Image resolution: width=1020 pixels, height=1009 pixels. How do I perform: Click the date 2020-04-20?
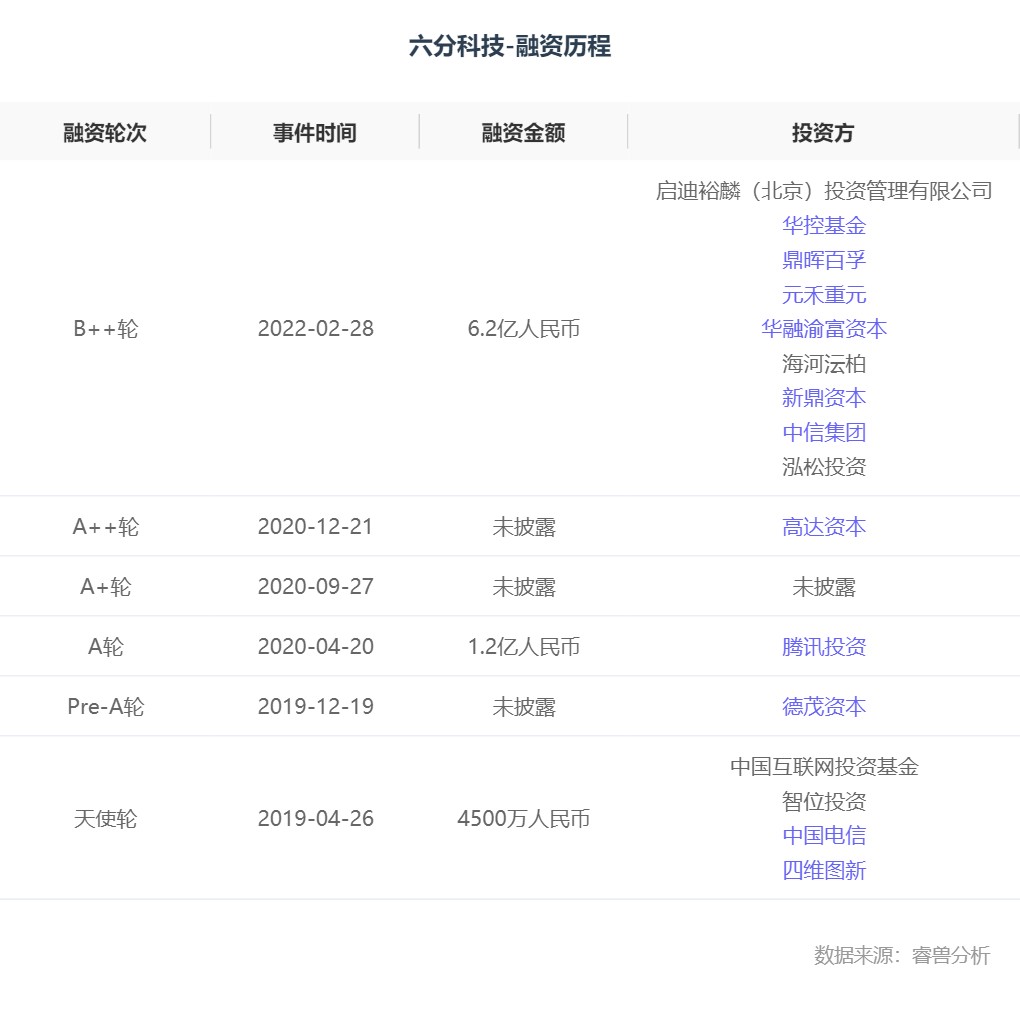pyautogui.click(x=315, y=647)
